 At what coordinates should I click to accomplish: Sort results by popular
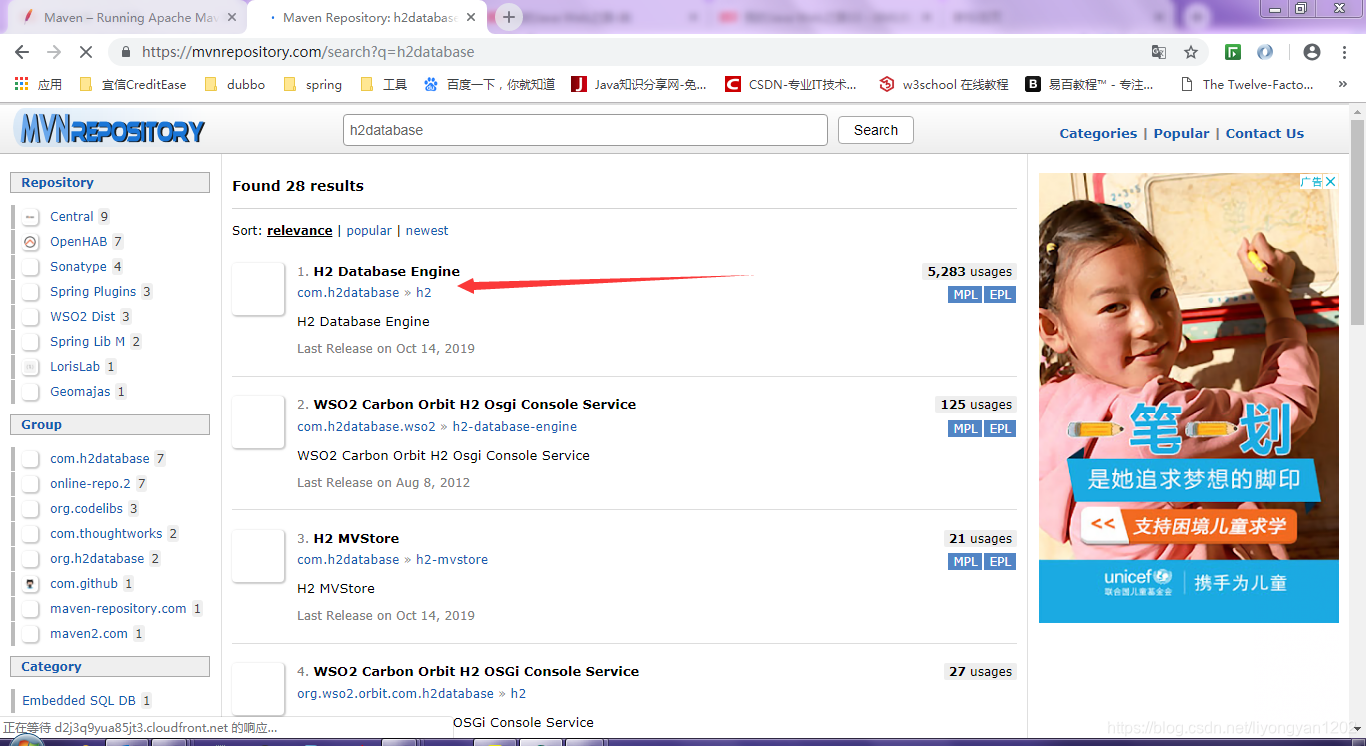click(x=369, y=230)
